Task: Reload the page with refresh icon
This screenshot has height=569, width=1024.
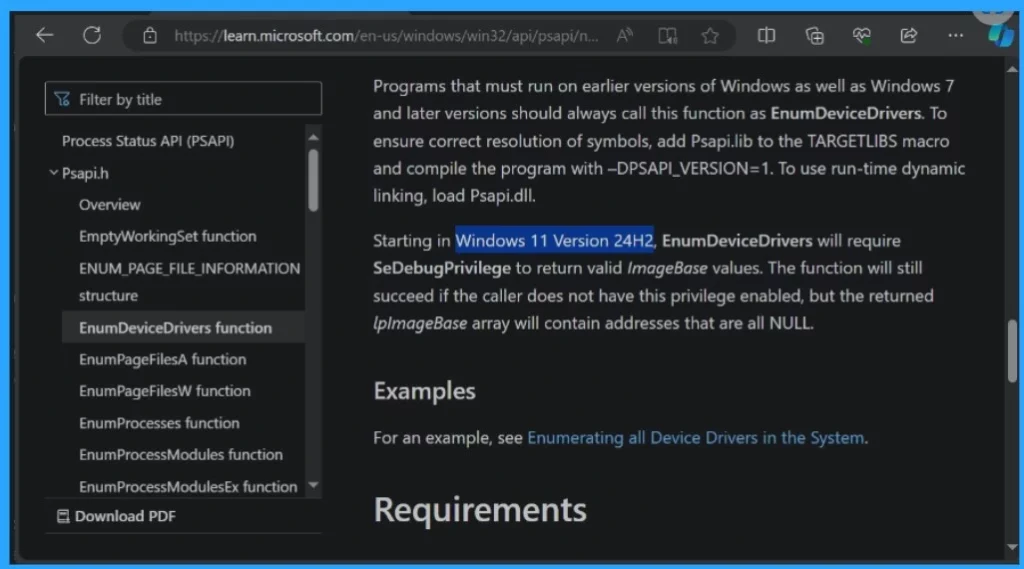Action: pos(92,35)
